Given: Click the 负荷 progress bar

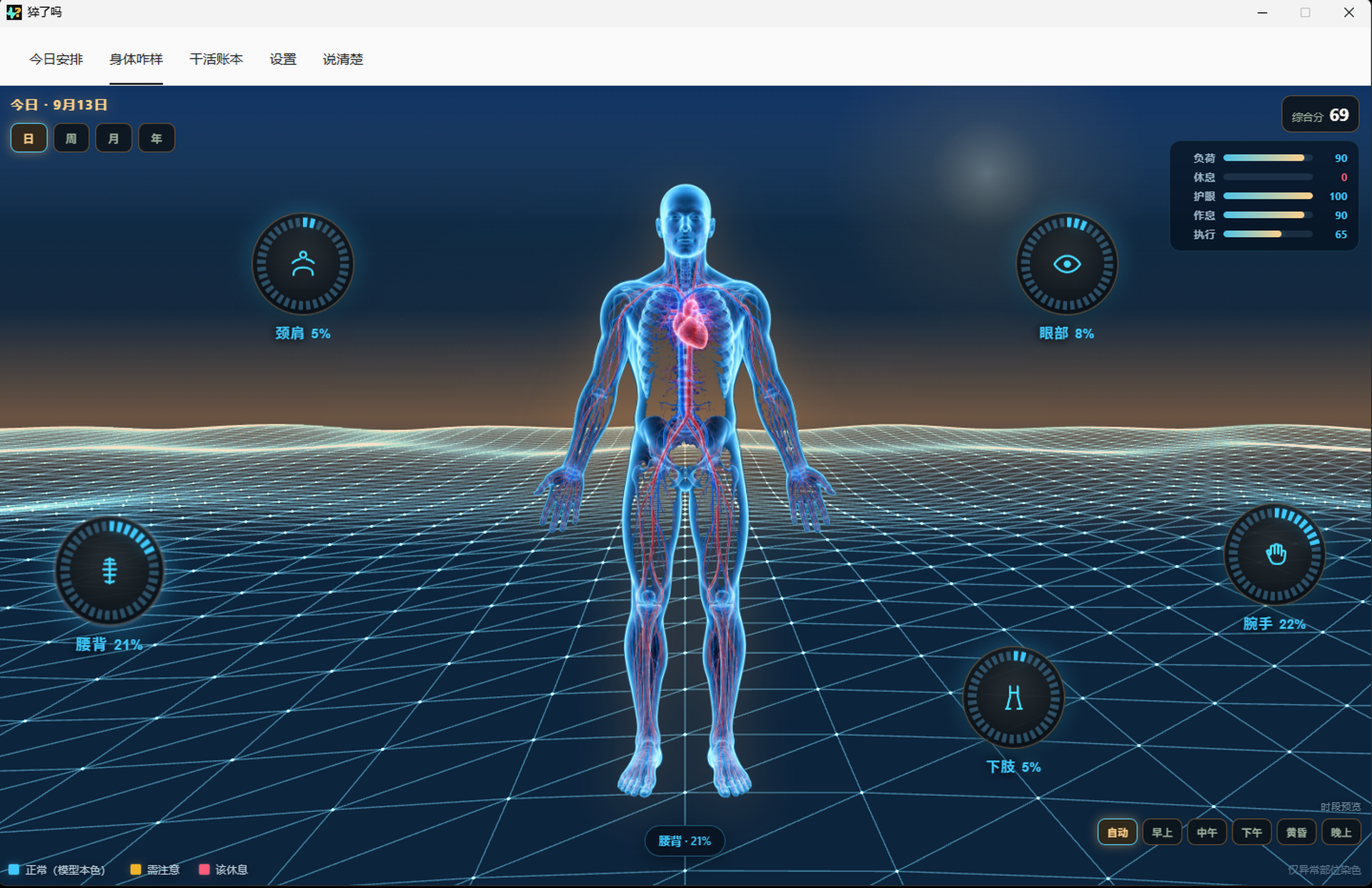Looking at the screenshot, I should (1268, 158).
